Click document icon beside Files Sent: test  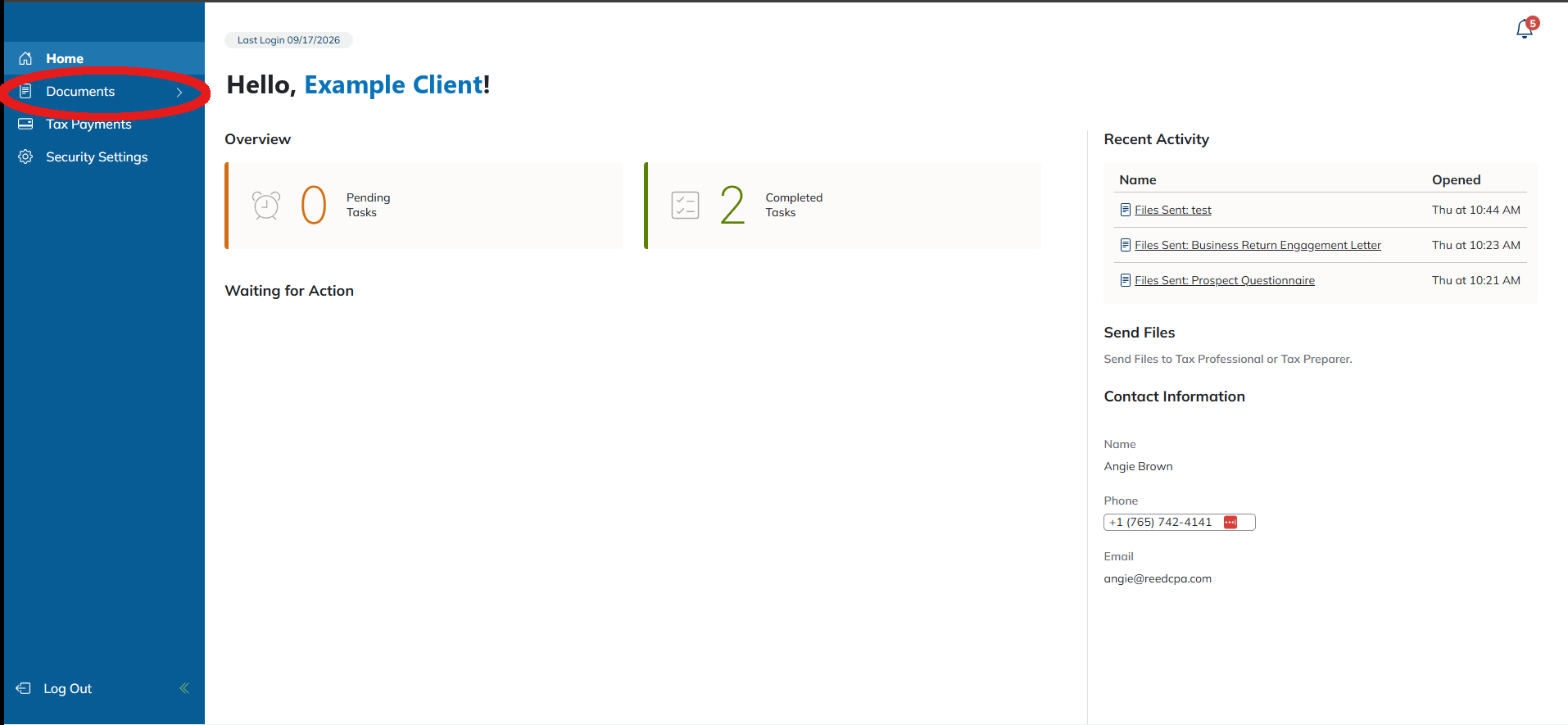[x=1126, y=210]
